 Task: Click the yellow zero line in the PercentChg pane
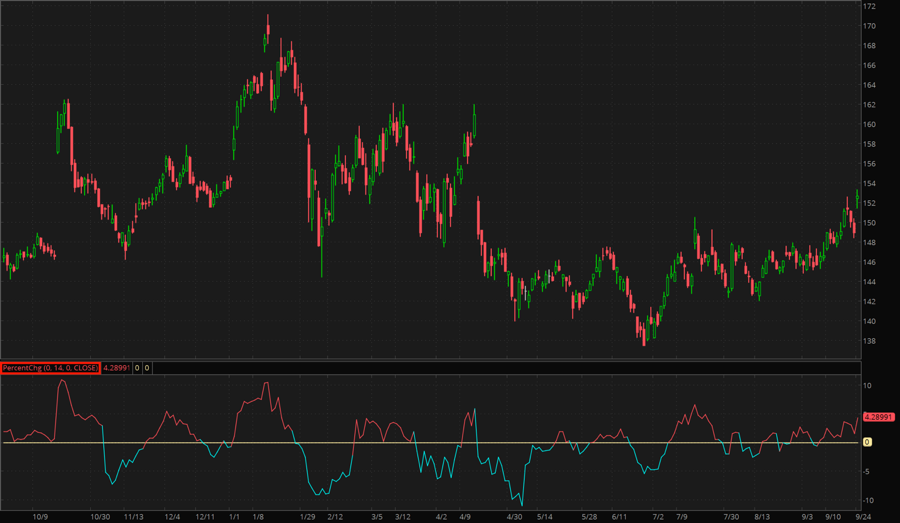[x=400, y=443]
